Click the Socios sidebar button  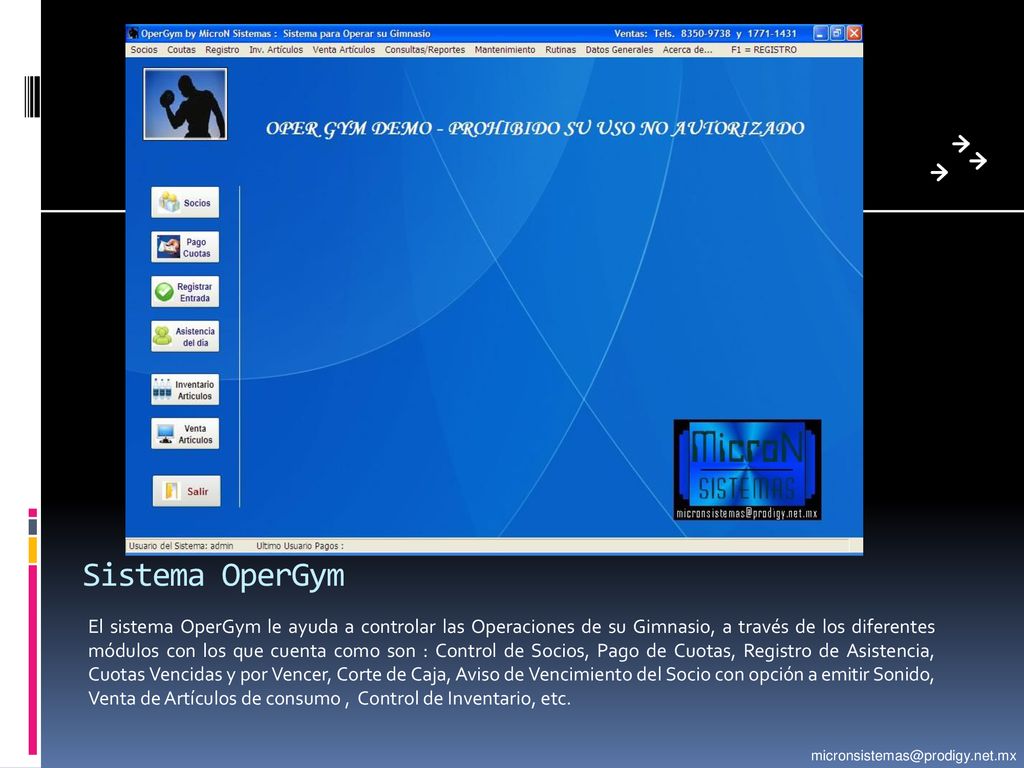[x=185, y=202]
